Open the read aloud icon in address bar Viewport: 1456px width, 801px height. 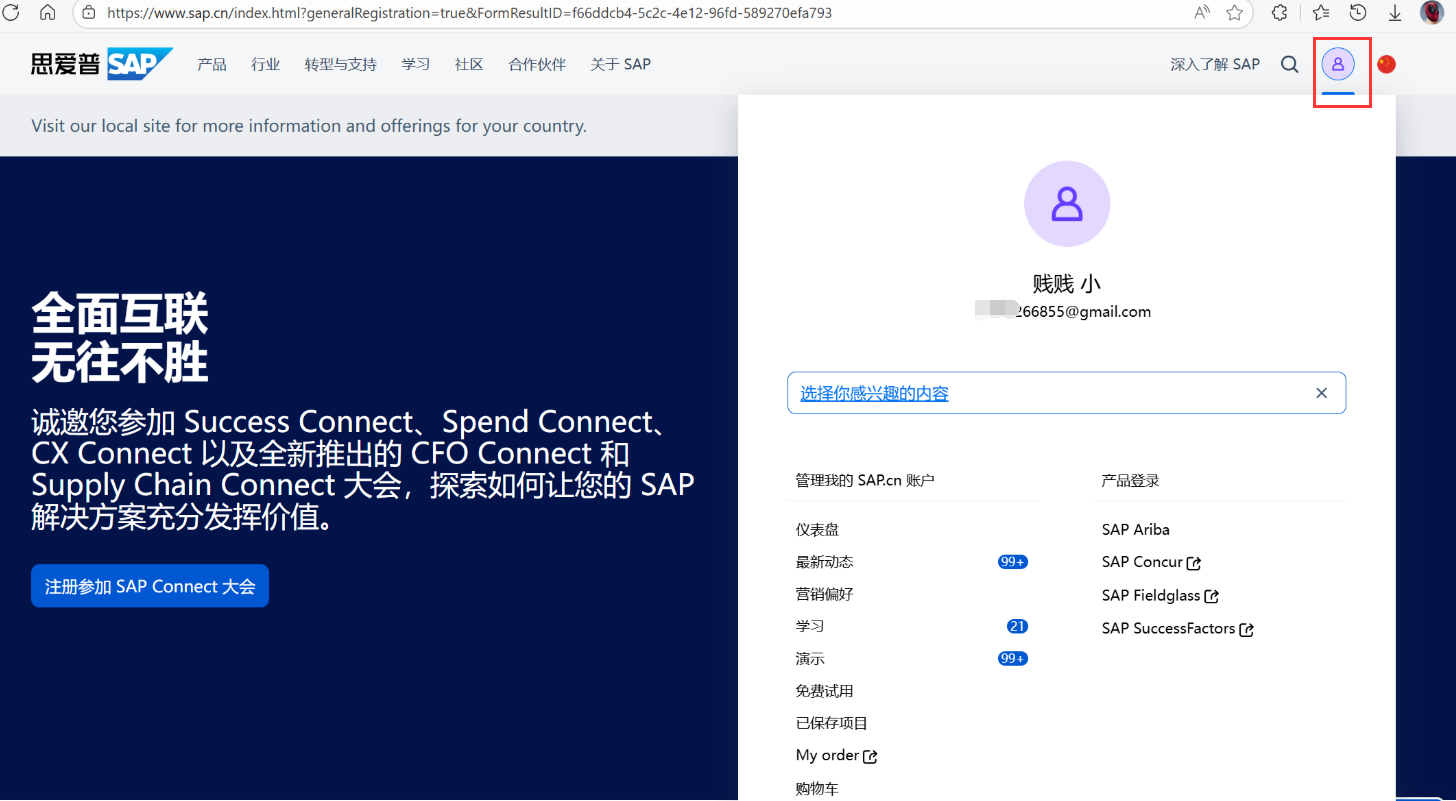click(x=1202, y=13)
